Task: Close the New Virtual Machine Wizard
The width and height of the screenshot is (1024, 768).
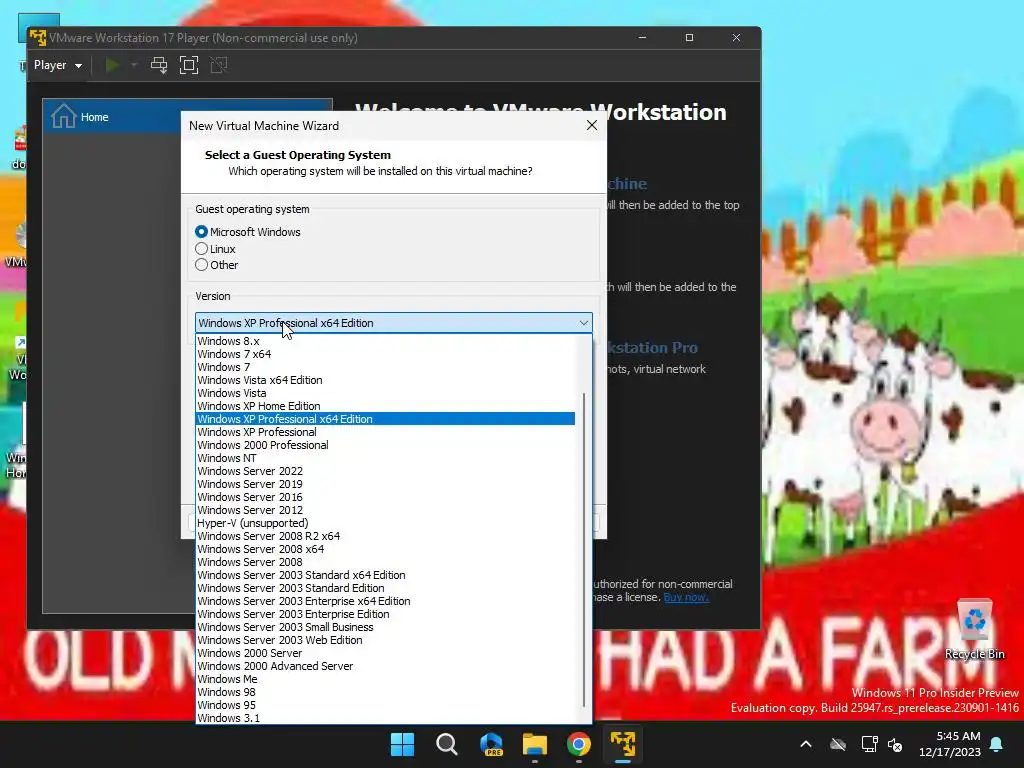Action: point(592,125)
